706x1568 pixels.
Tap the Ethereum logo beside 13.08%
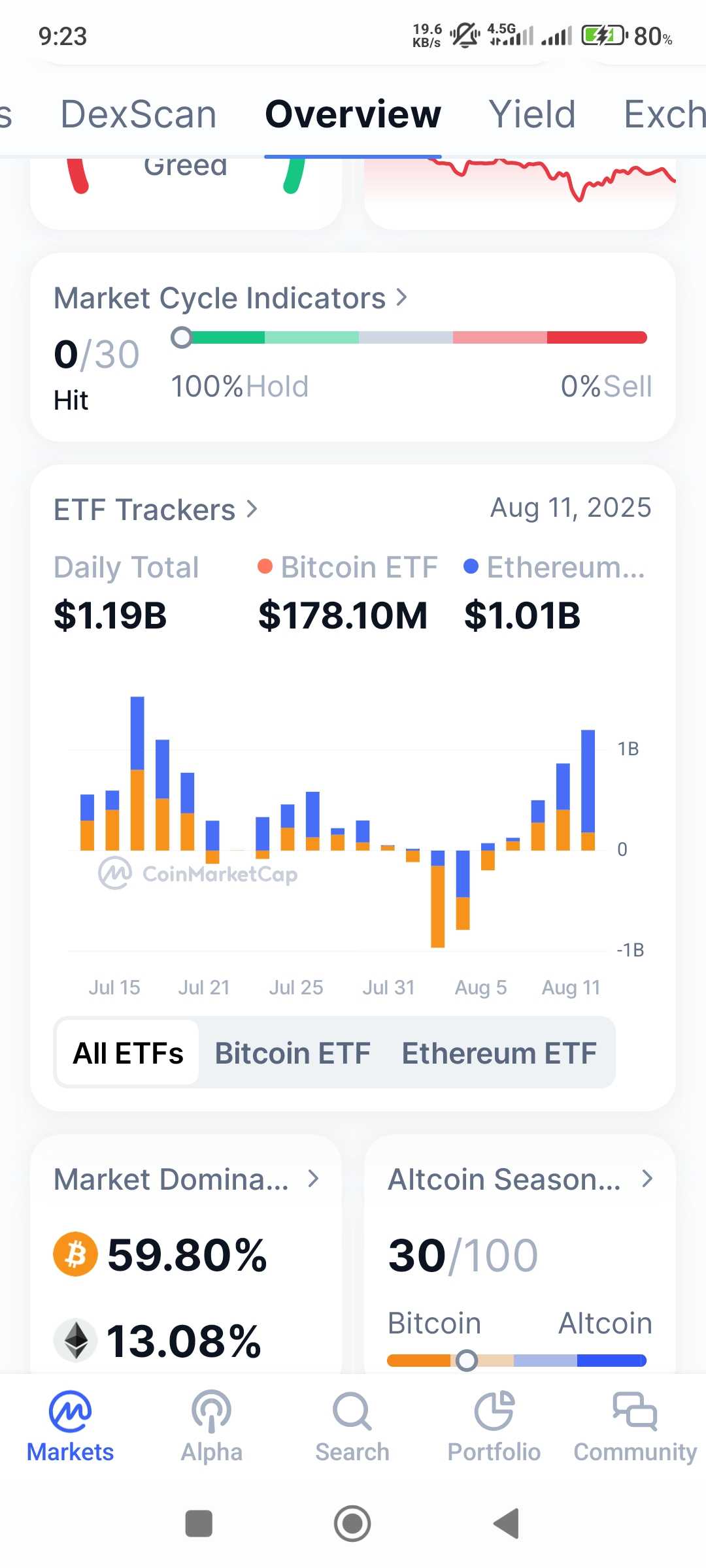pos(76,1340)
